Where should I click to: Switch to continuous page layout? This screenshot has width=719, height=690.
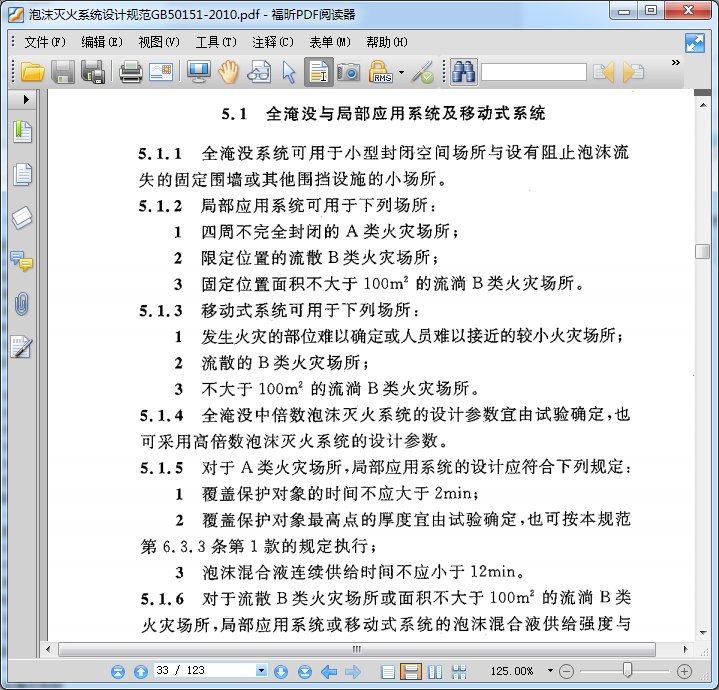point(411,672)
